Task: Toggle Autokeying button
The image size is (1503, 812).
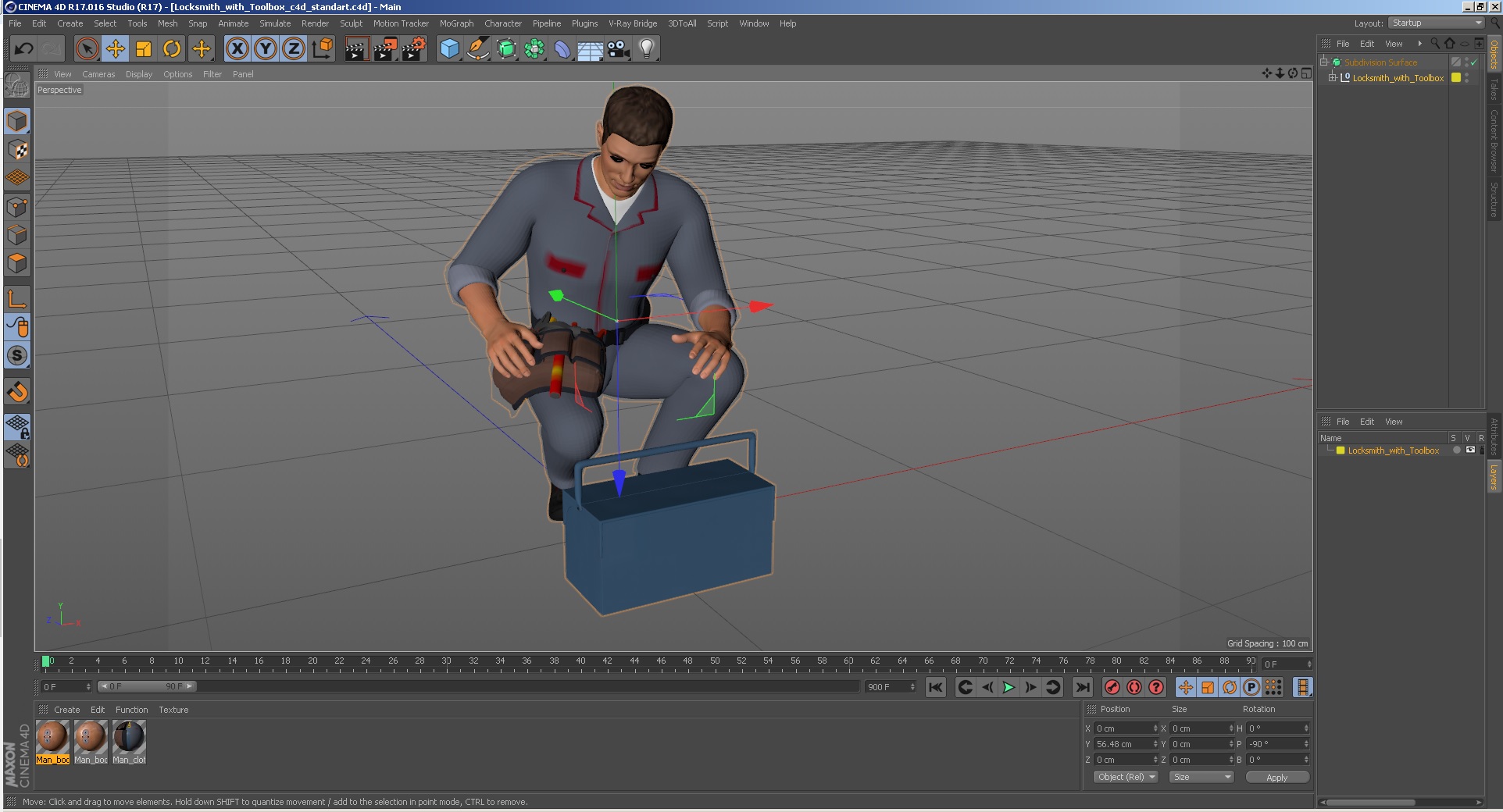Action: coord(1134,687)
